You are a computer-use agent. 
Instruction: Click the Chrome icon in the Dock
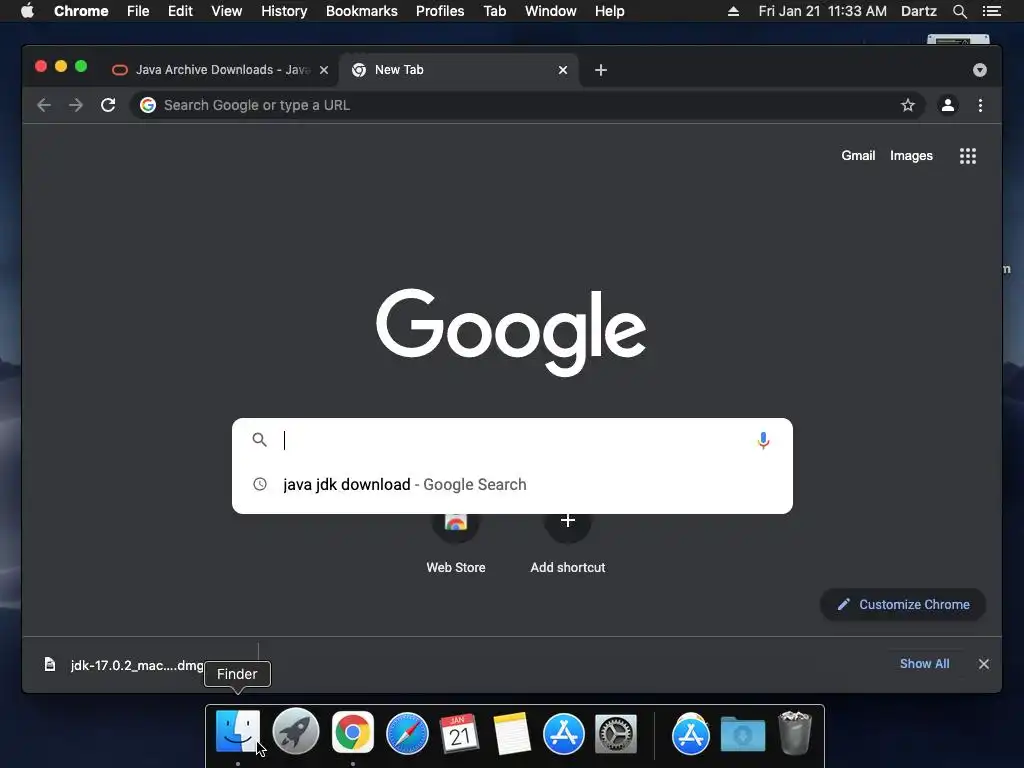click(x=353, y=732)
